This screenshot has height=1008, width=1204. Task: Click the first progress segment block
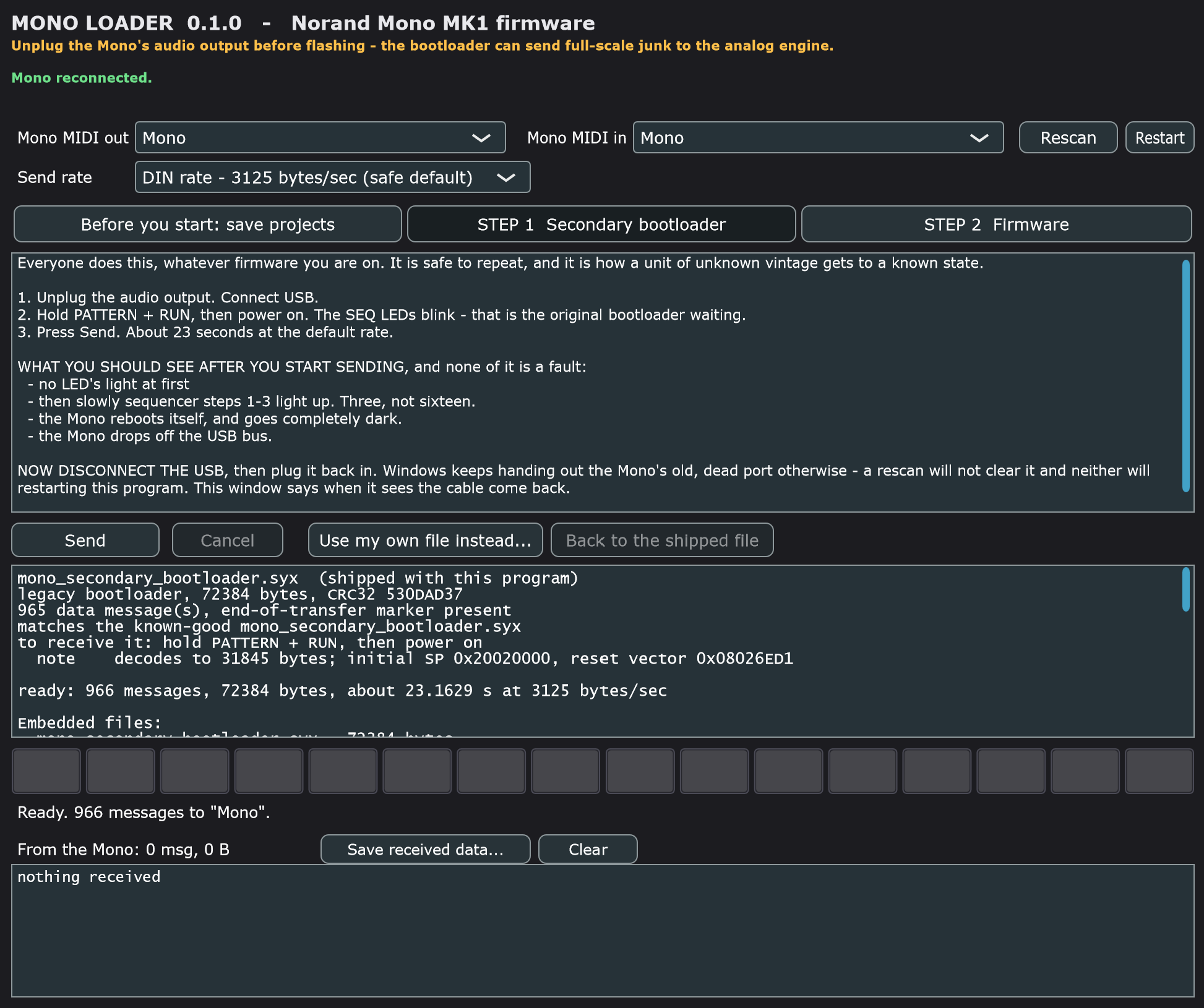pyautogui.click(x=46, y=771)
